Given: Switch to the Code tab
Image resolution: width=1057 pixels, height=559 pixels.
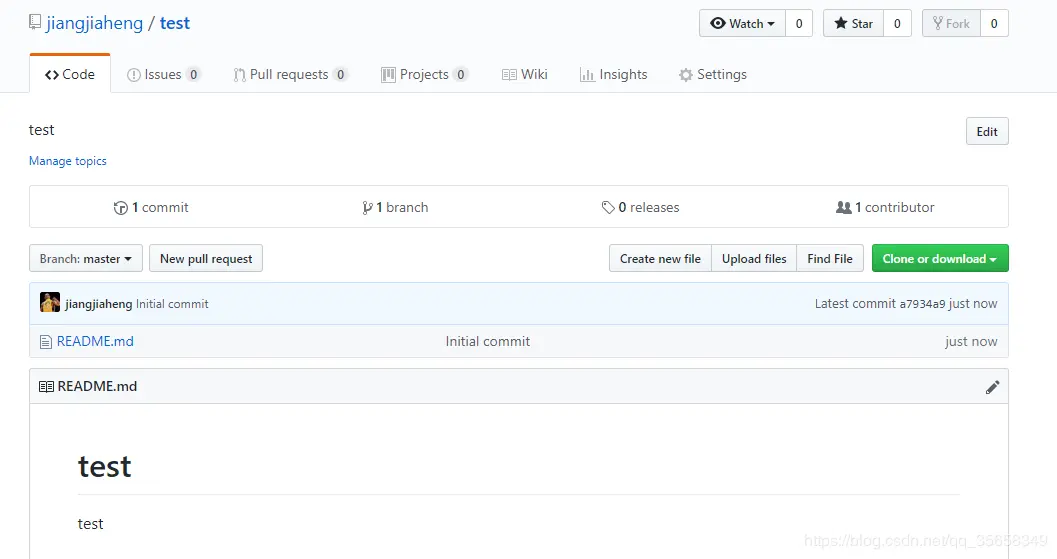Looking at the screenshot, I should click(70, 74).
